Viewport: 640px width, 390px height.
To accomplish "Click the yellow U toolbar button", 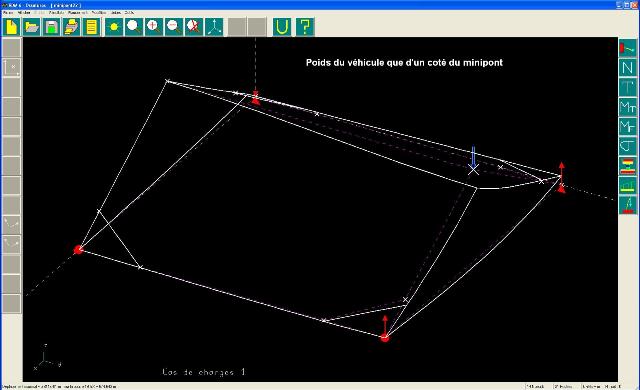I will click(x=282, y=27).
